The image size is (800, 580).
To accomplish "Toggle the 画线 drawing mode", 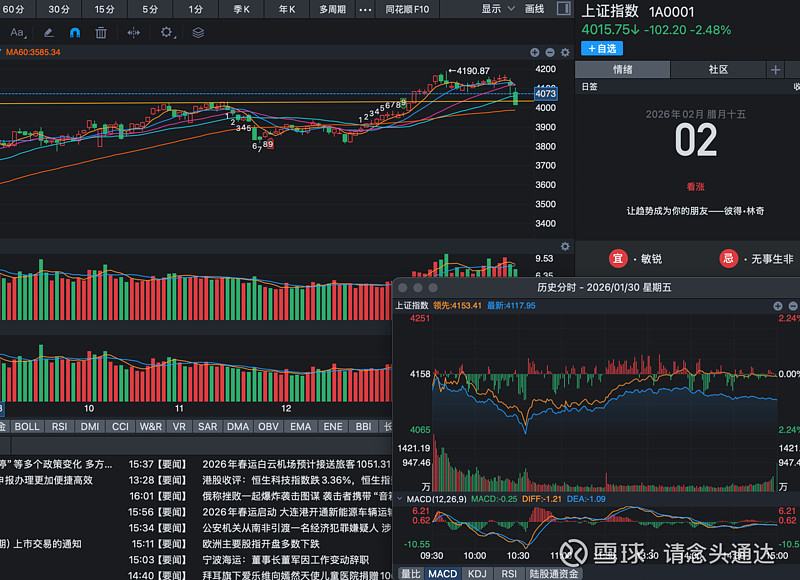I will click(534, 9).
